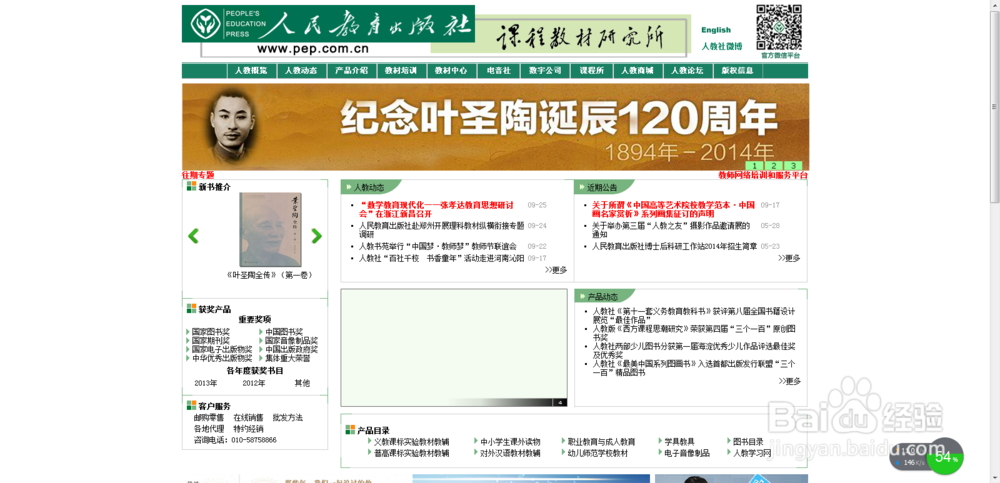Viewport: 1000px width, 483px height.
Task: Click the QR code image
Action: [779, 27]
